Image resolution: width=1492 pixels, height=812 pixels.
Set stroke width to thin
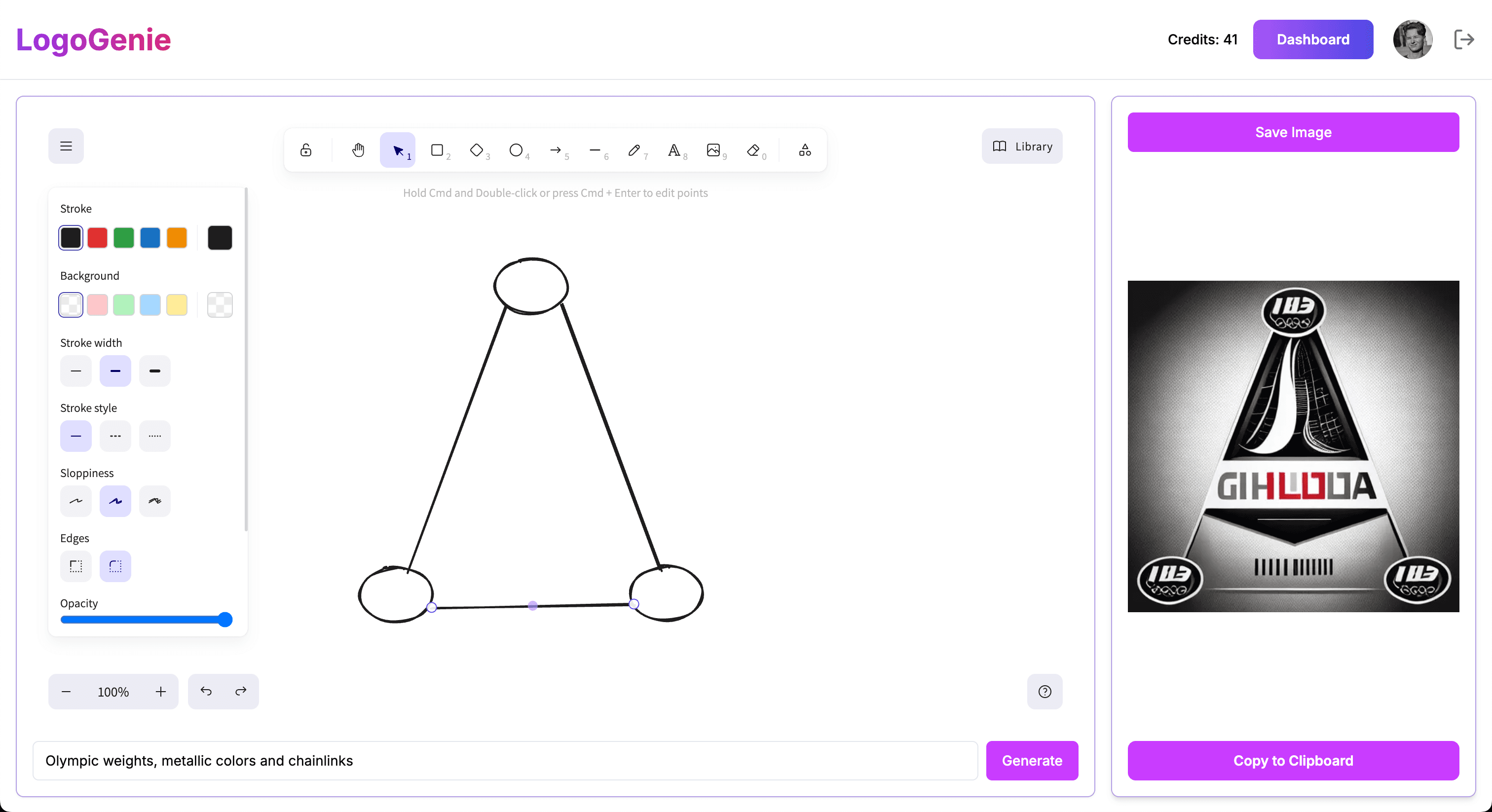pyautogui.click(x=76, y=370)
